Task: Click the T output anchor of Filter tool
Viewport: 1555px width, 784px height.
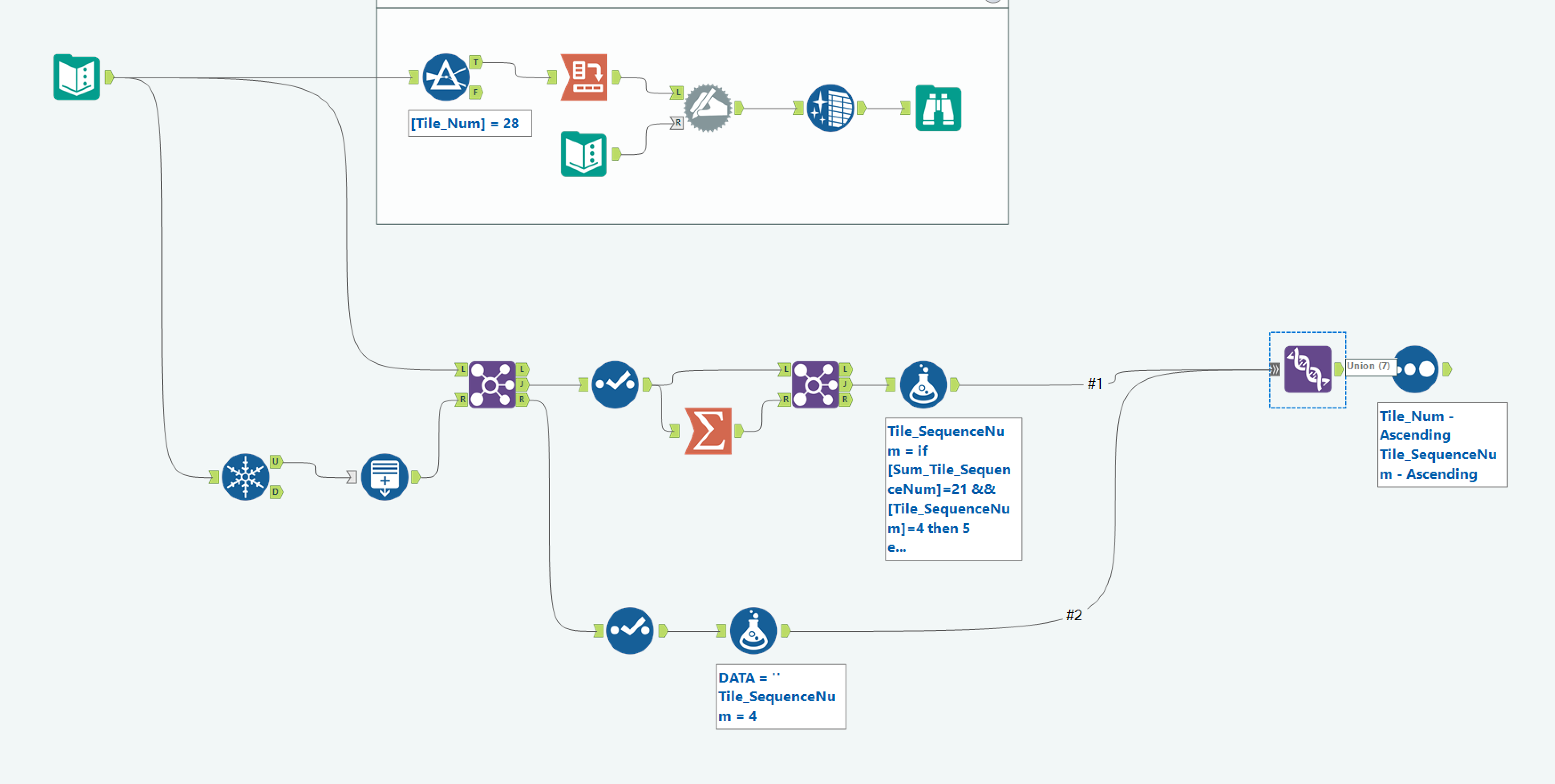Action: click(x=476, y=62)
